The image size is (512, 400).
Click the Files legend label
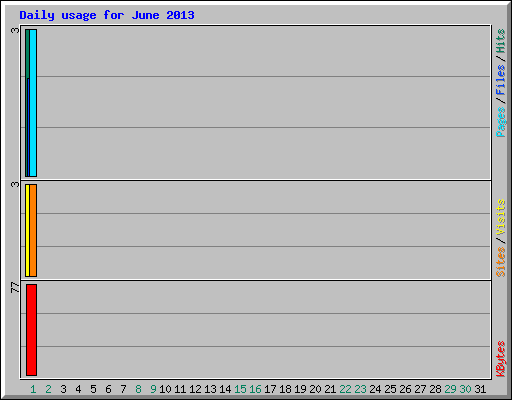tap(500, 80)
